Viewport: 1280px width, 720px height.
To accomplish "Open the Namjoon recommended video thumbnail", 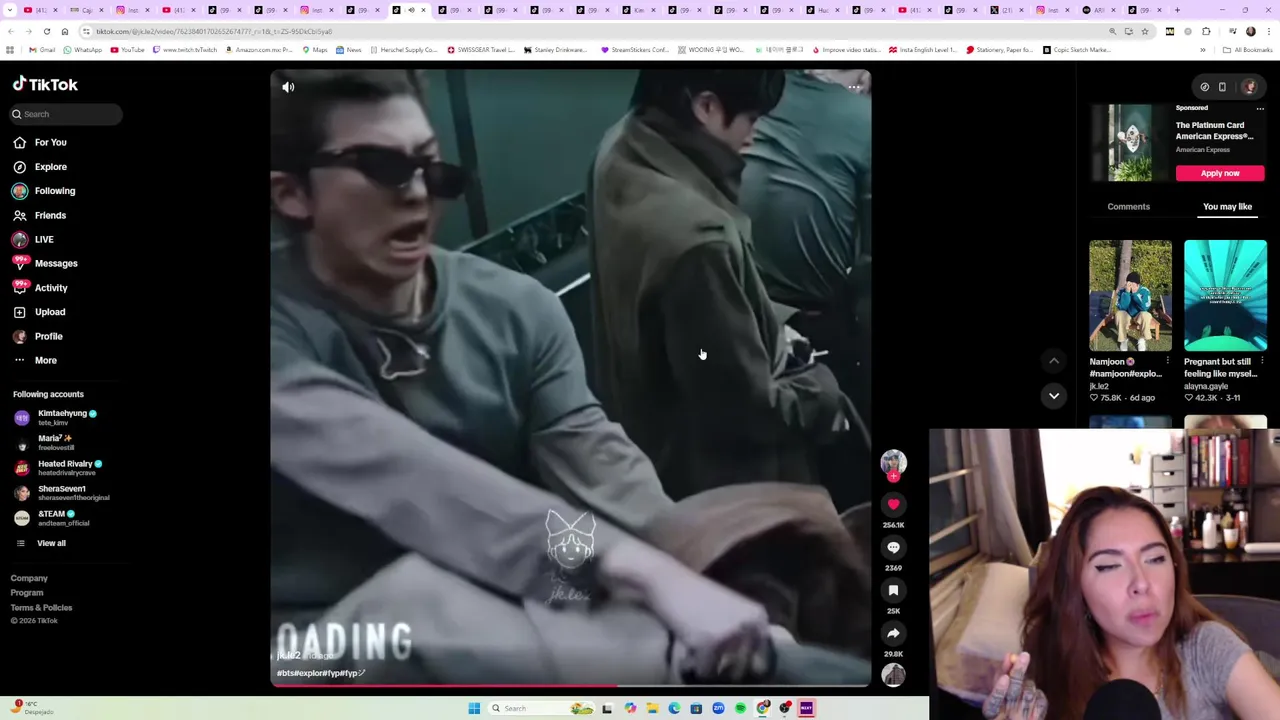I will click(1130, 296).
